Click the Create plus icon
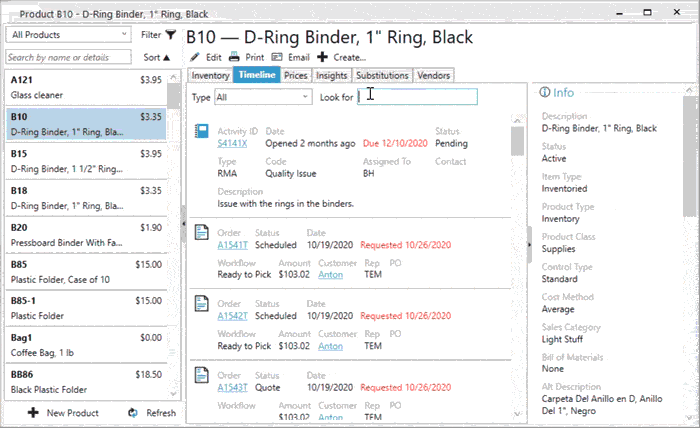700x428 pixels. 322,57
